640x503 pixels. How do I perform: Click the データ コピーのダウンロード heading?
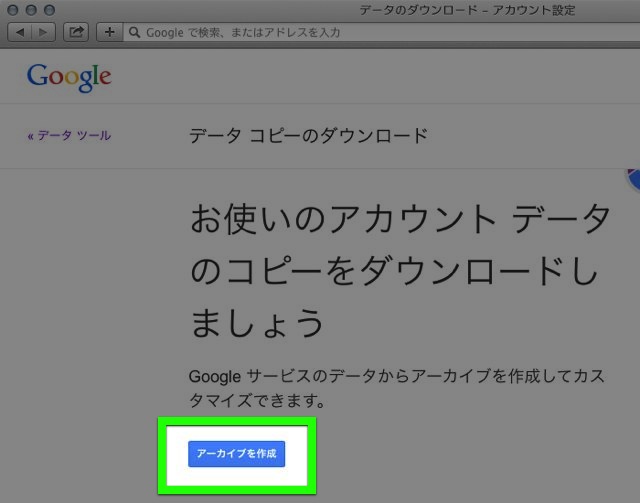pos(309,136)
